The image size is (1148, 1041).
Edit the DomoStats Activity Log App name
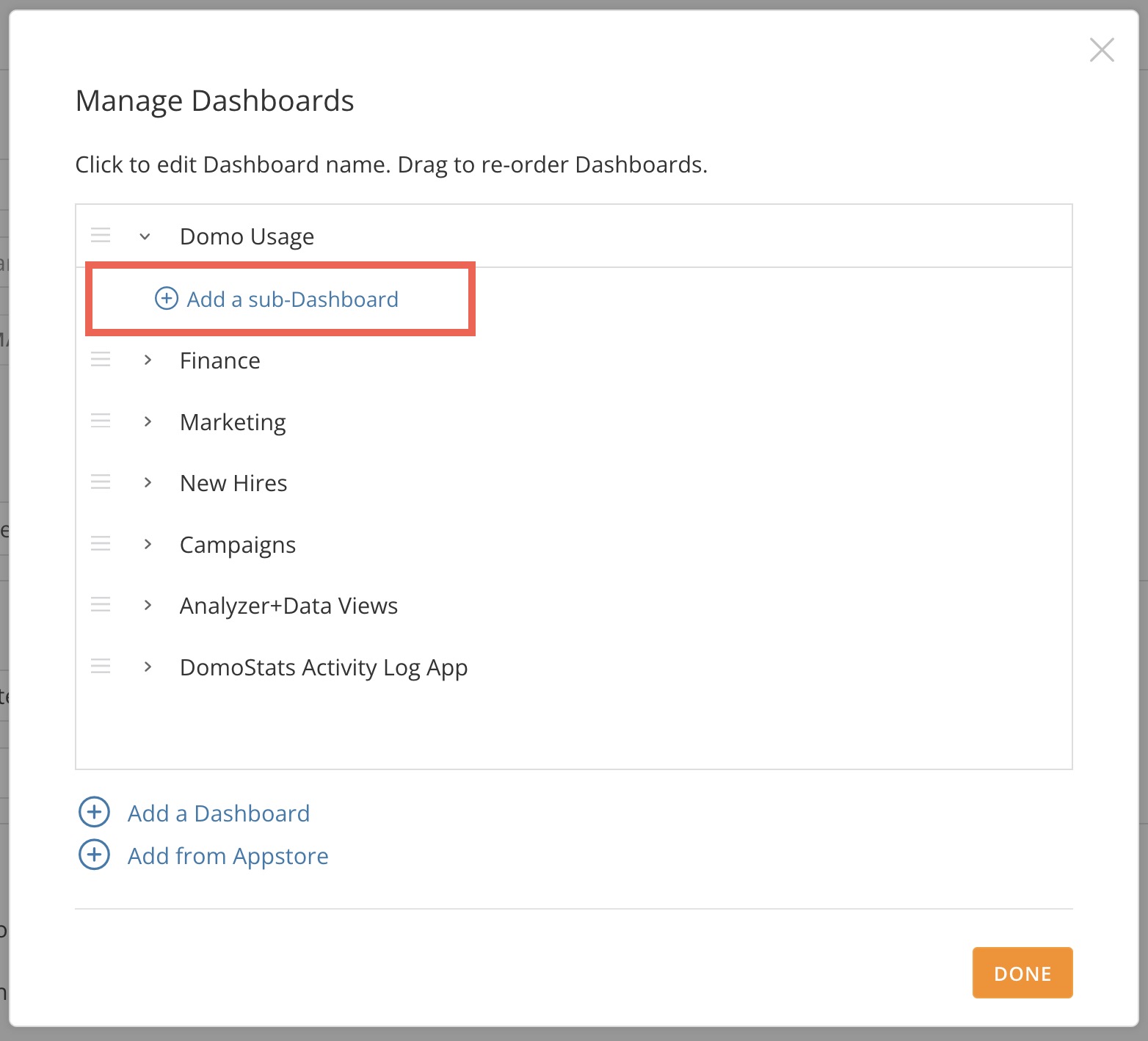tap(324, 667)
